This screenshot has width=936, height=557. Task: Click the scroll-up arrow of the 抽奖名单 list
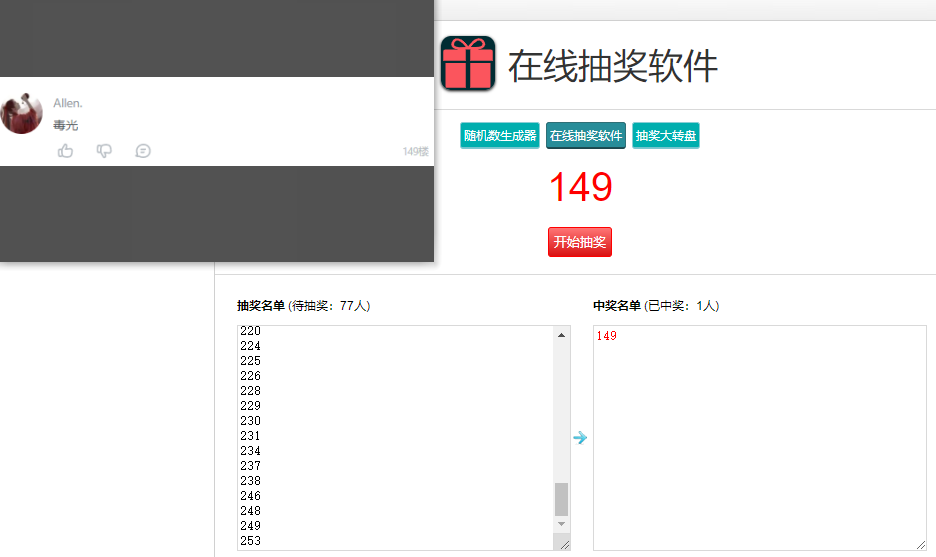coord(561,335)
